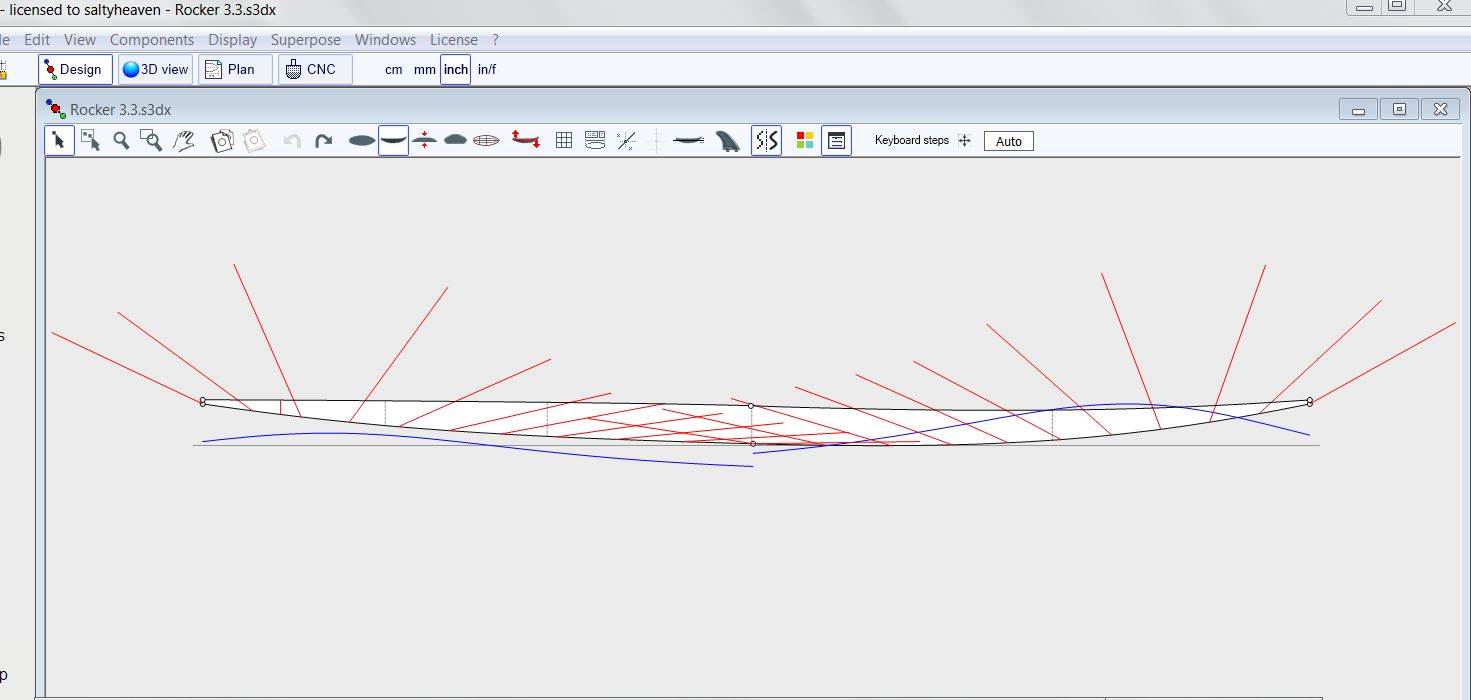Viewport: 1471px width, 700px height.
Task: Minimize the Rocker 3.3.s3dx document window
Action: click(1358, 109)
